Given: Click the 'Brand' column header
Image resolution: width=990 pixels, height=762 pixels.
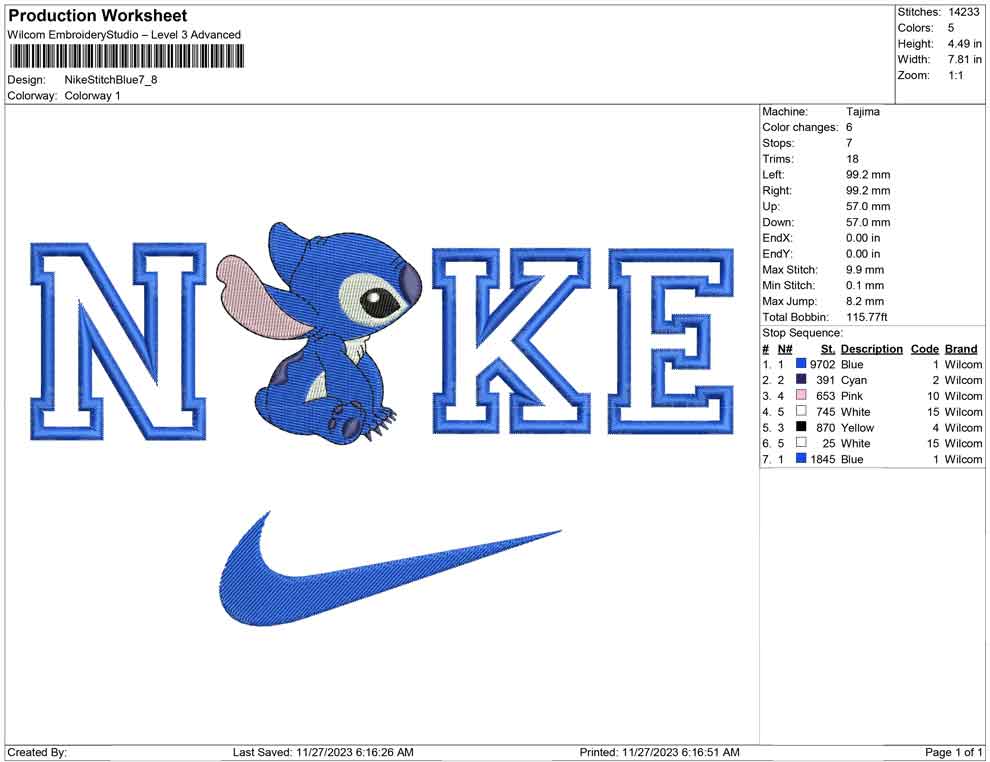Looking at the screenshot, I should [961, 348].
